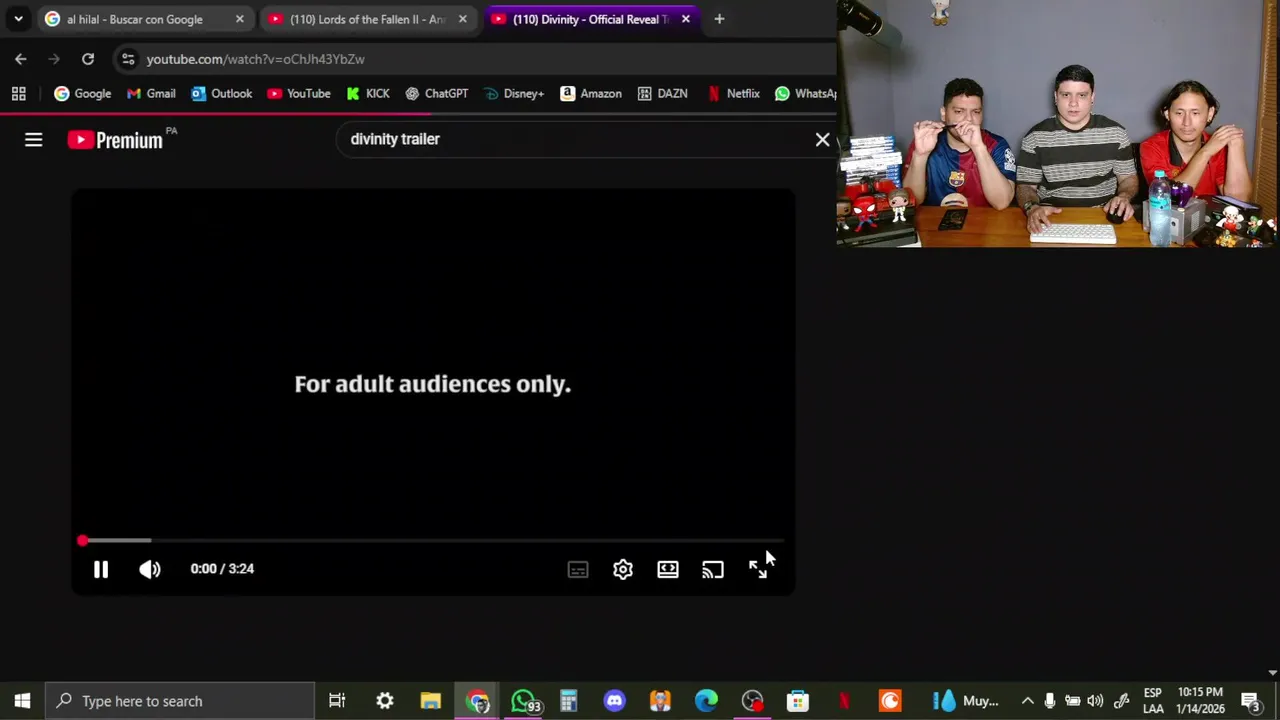Reload the current page

tap(88, 59)
